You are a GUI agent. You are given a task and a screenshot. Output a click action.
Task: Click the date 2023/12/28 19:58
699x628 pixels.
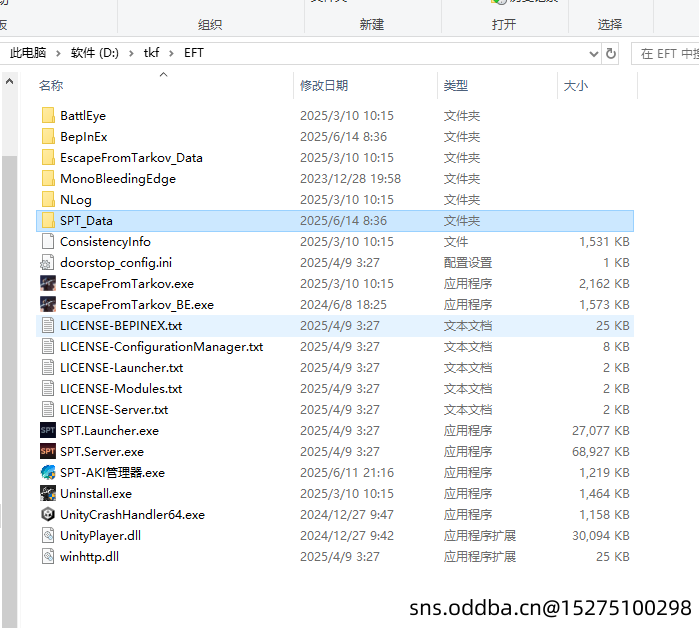click(350, 178)
